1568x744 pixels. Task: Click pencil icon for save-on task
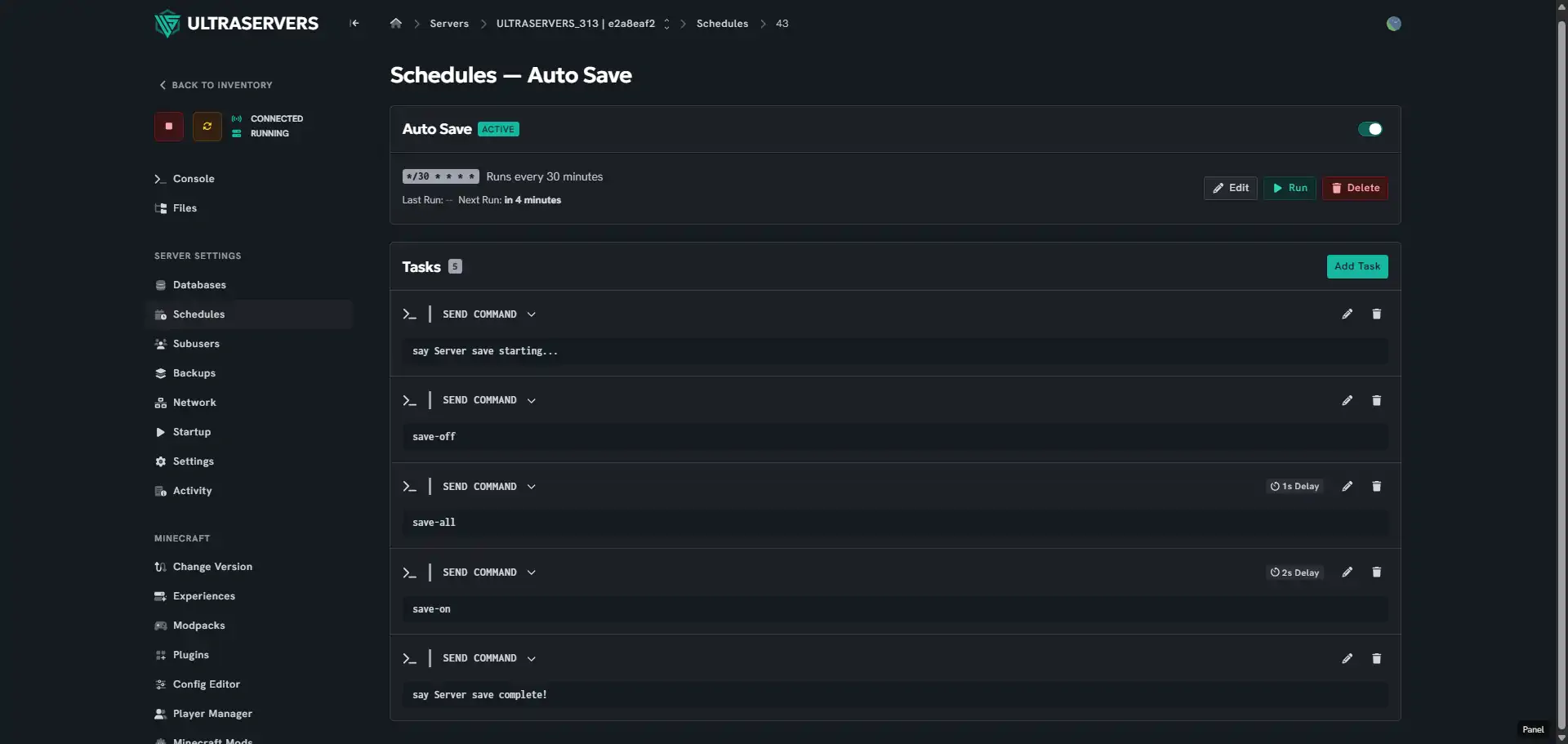1347,572
